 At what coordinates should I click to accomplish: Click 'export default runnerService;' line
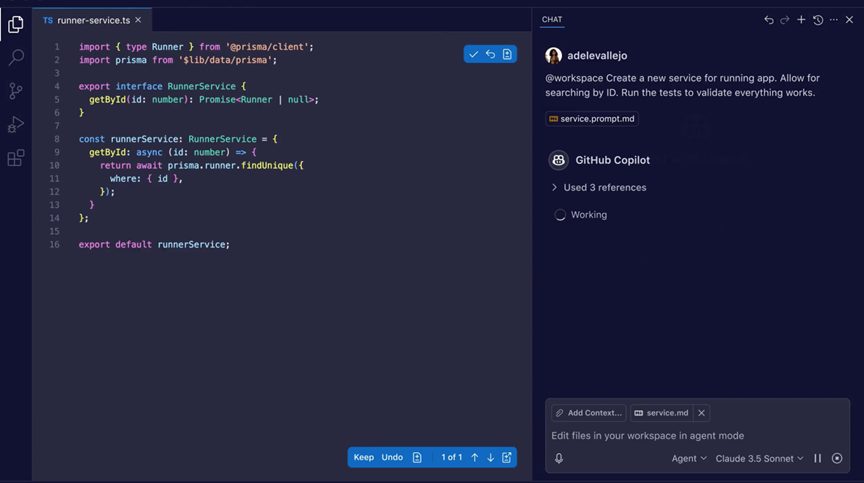[x=154, y=245]
